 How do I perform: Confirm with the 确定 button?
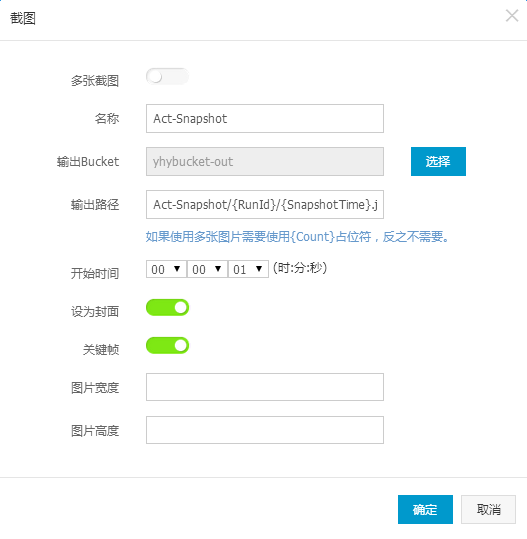point(425,509)
